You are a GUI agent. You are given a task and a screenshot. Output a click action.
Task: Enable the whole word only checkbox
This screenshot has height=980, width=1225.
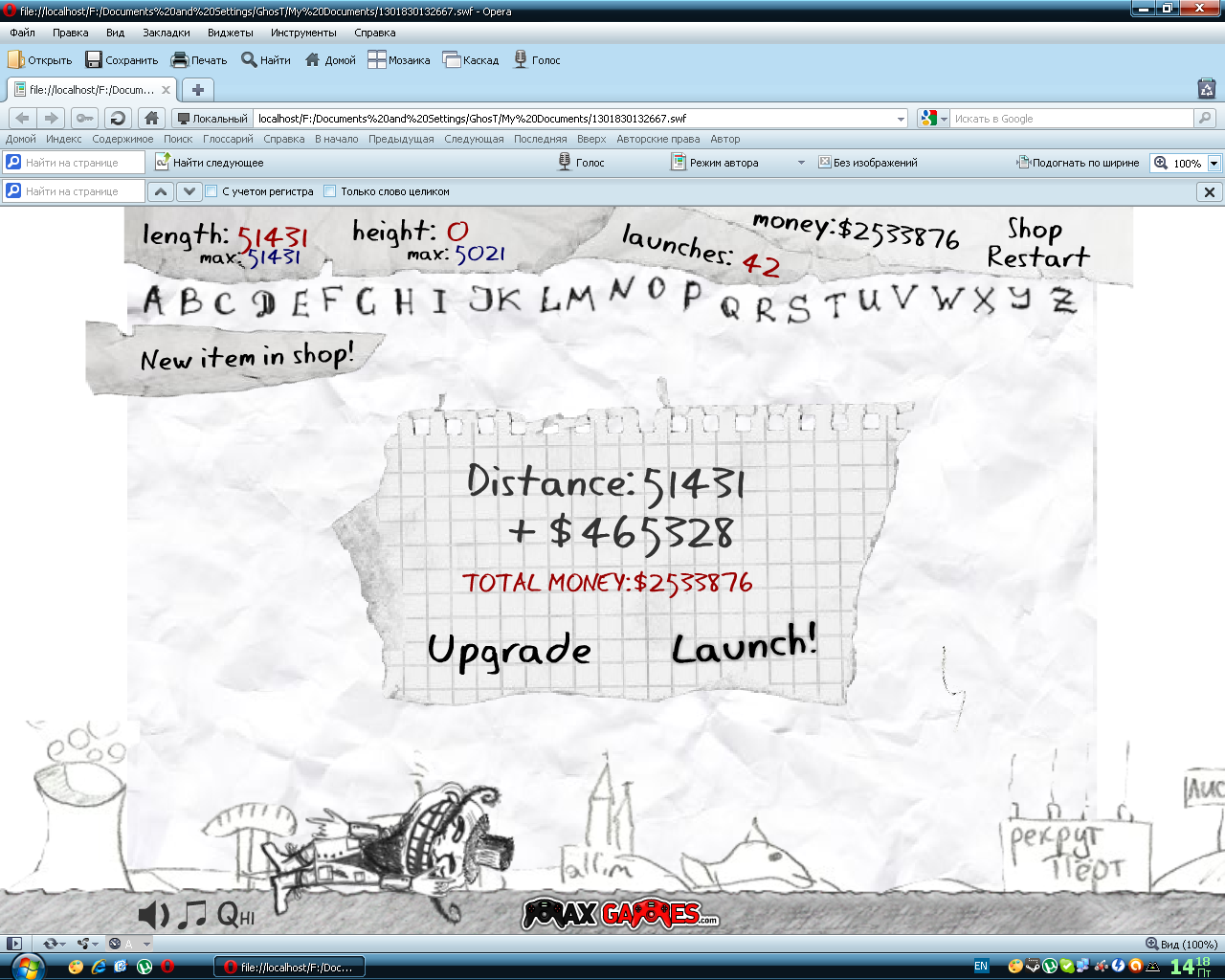coord(330,191)
